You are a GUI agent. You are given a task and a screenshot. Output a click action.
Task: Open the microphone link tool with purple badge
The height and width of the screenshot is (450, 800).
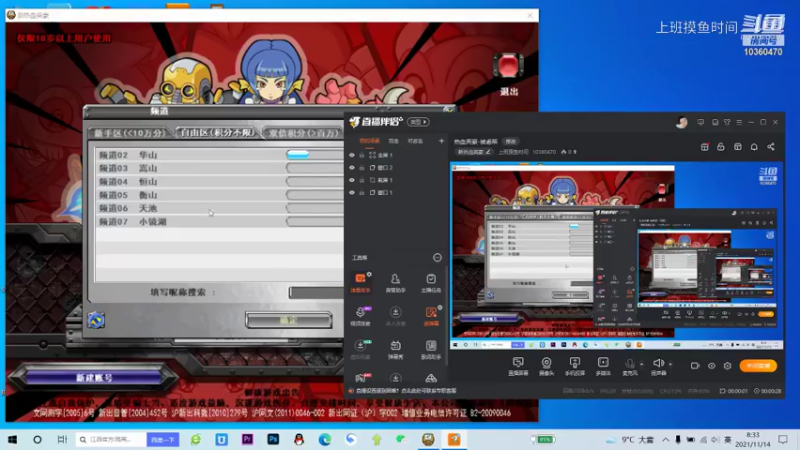tap(360, 316)
